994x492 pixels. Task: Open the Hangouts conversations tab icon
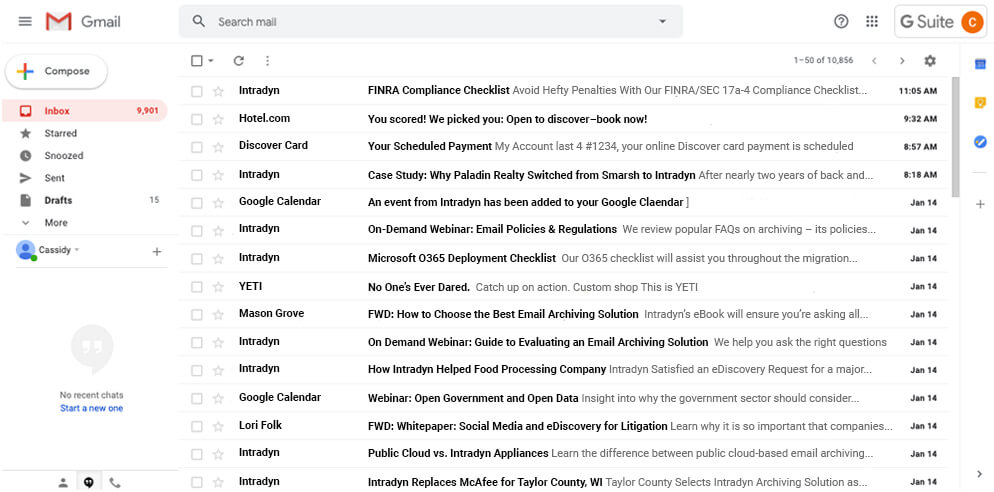pos(89,482)
